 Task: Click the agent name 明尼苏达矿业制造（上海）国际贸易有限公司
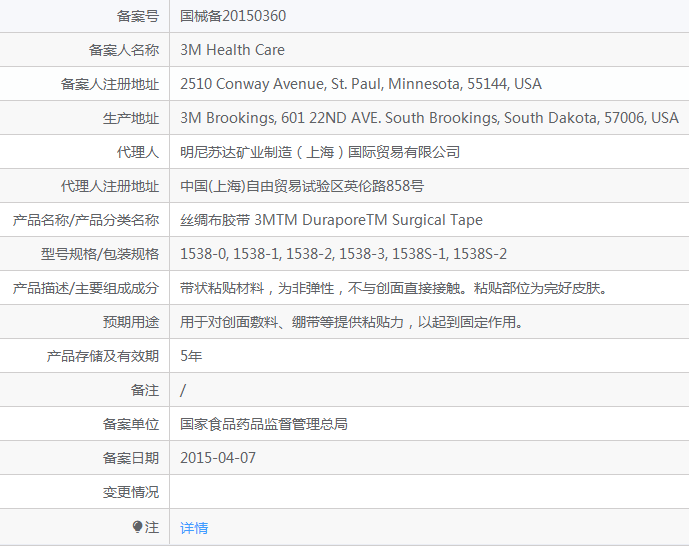click(320, 152)
